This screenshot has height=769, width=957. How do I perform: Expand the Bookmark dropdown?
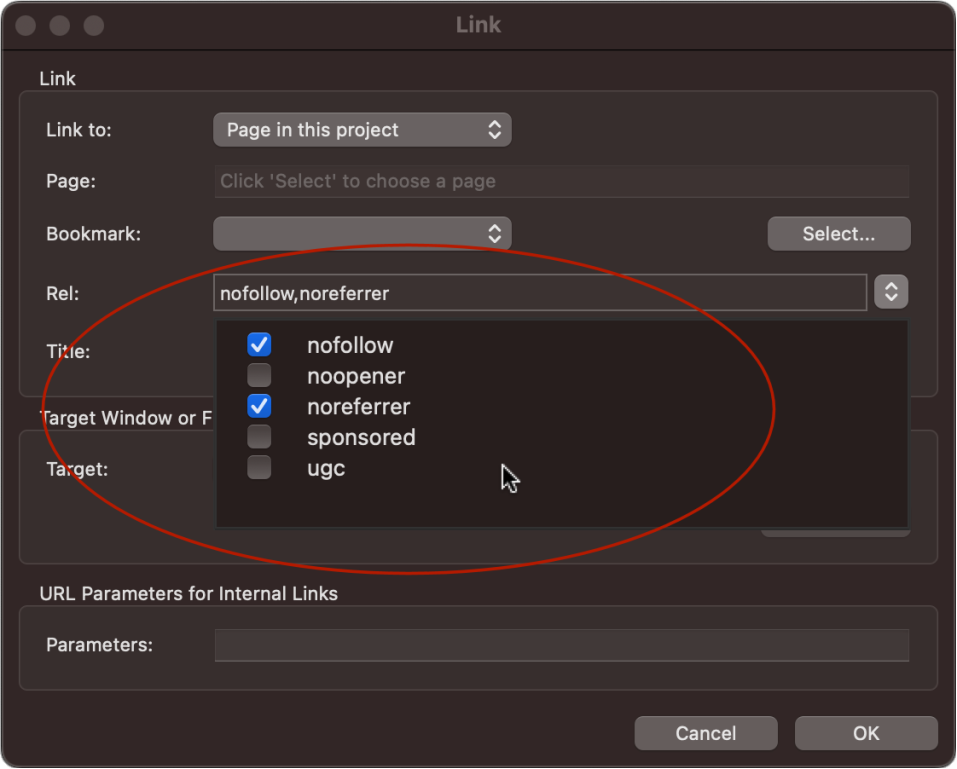click(x=362, y=234)
